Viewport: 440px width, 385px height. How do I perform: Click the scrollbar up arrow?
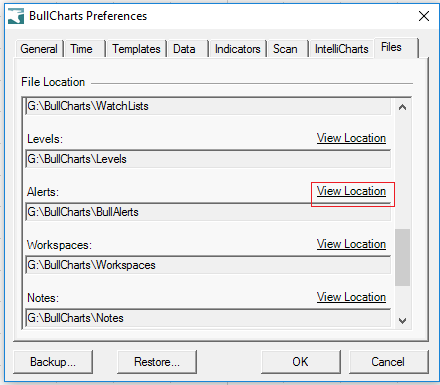[x=402, y=107]
